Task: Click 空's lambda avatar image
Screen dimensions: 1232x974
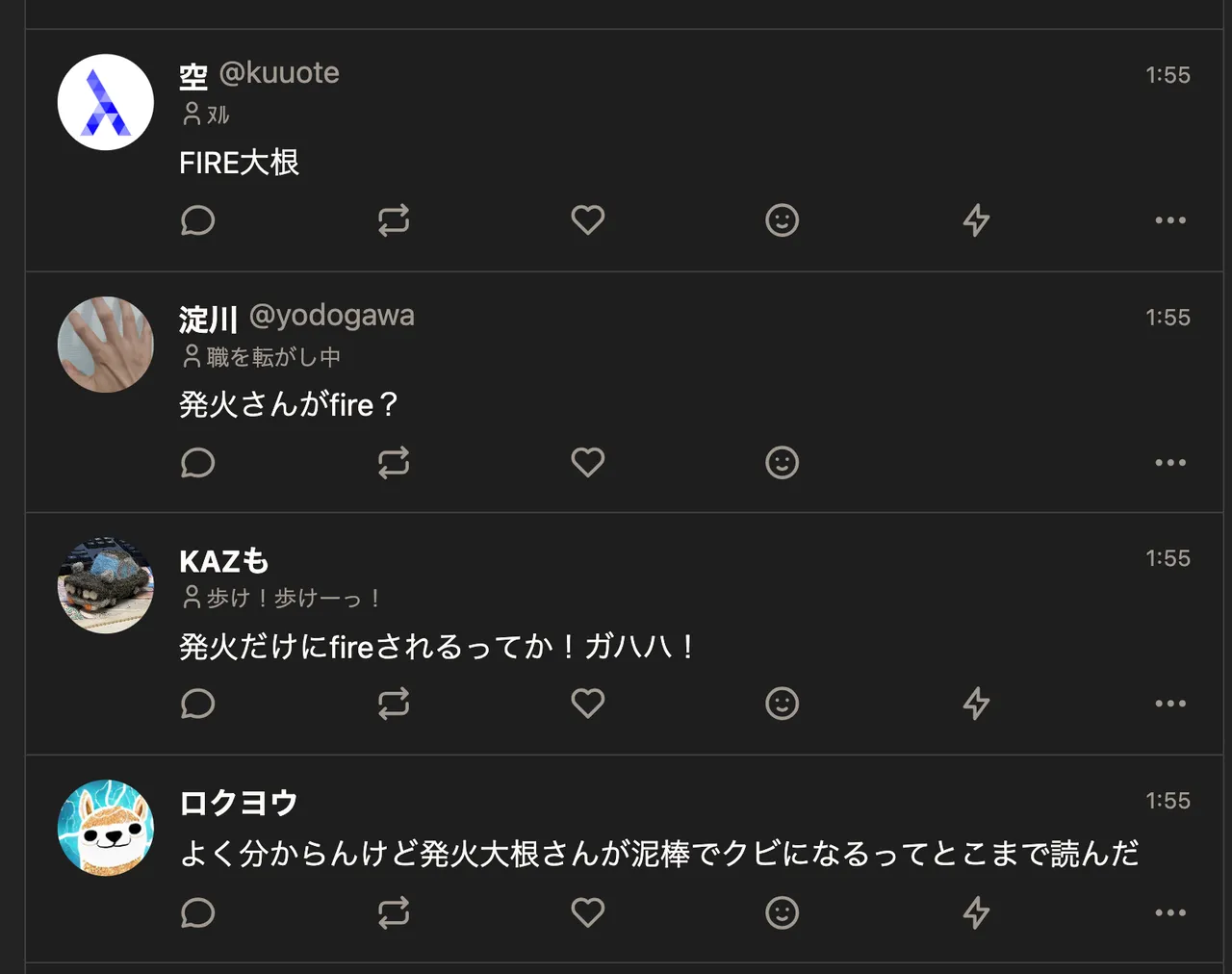Action: (x=105, y=101)
